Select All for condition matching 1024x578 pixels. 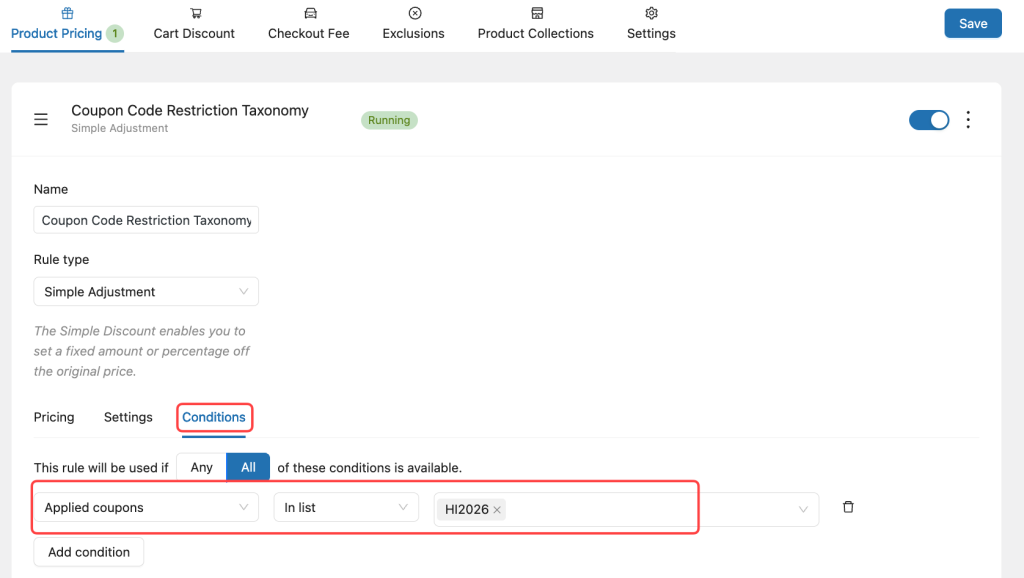pos(247,467)
